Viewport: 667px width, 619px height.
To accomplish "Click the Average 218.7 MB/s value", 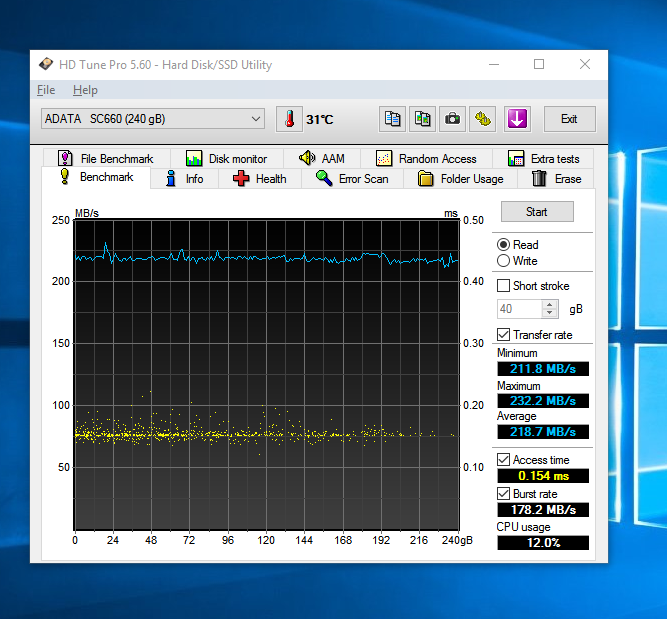I will point(543,432).
